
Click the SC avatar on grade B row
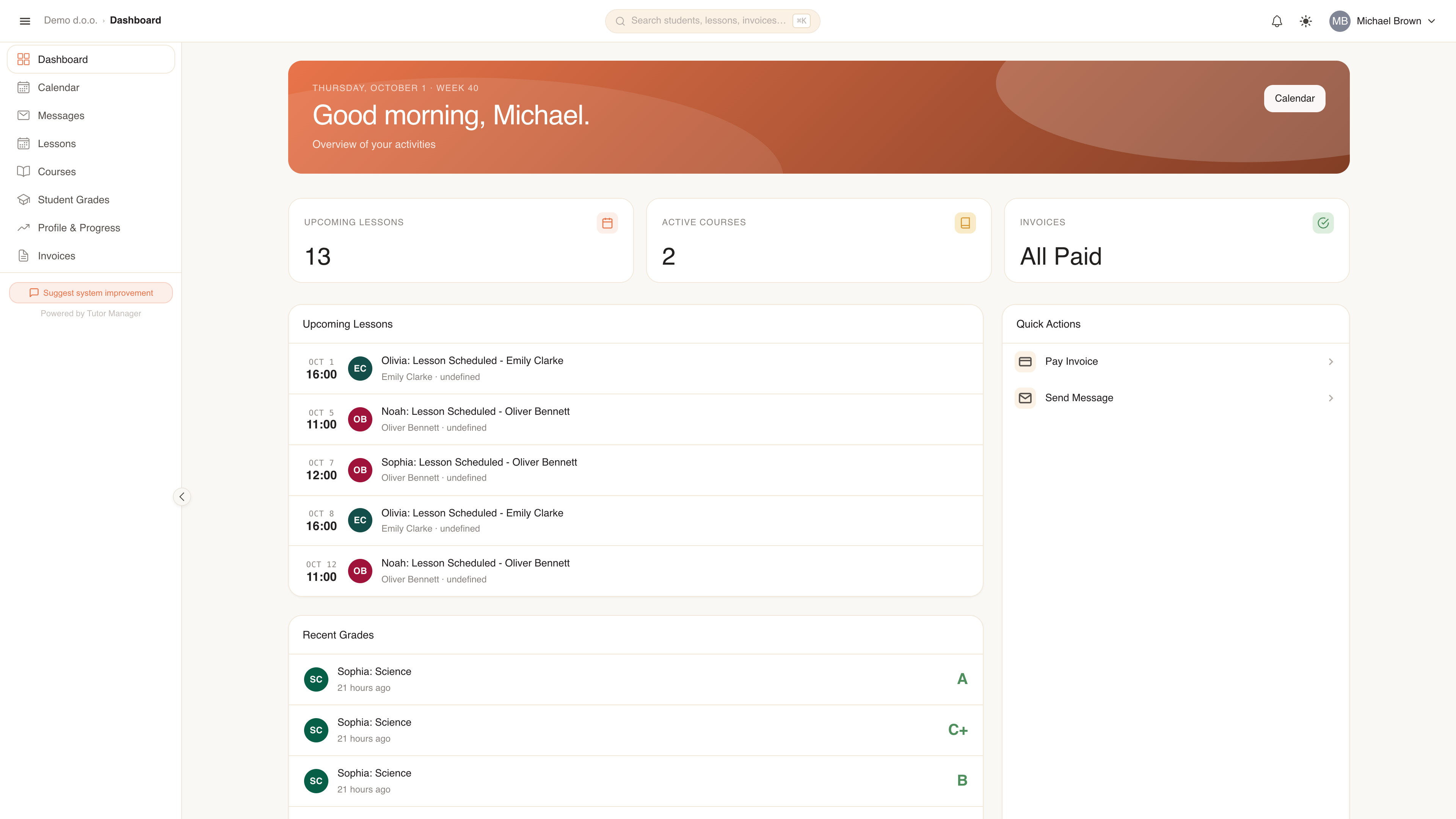click(316, 781)
